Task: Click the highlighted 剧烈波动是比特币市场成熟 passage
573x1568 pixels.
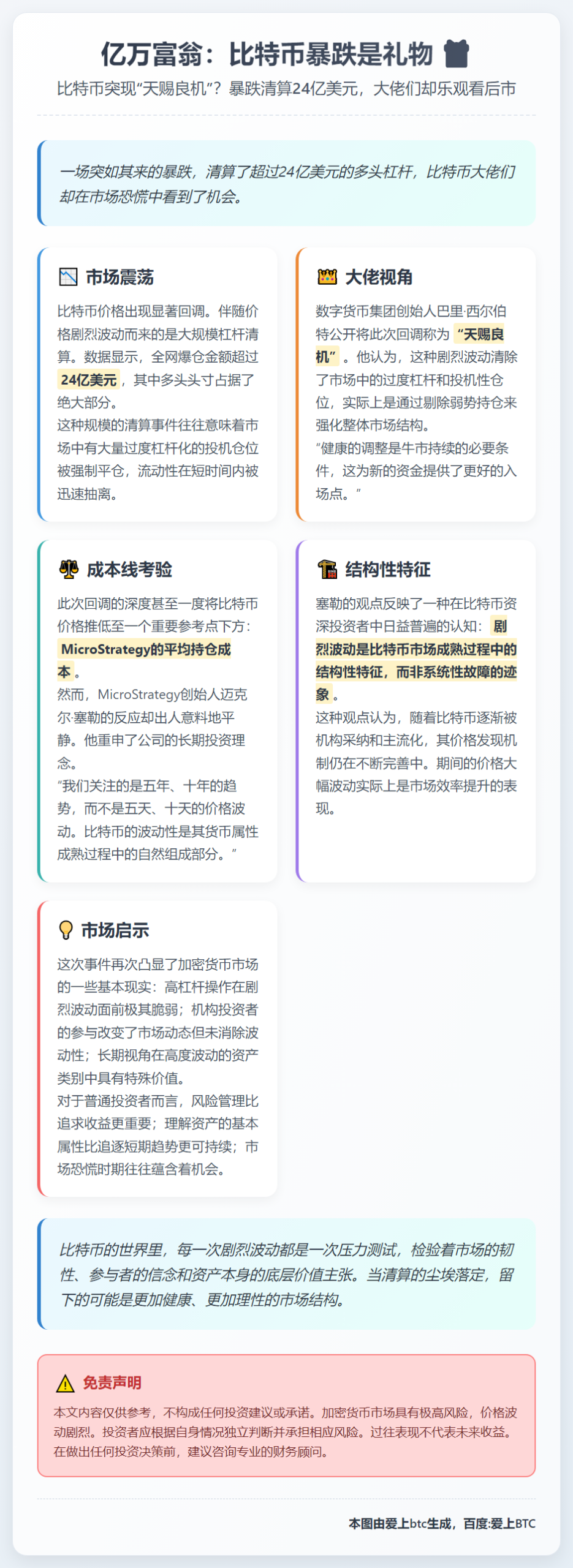Action: click(x=416, y=660)
